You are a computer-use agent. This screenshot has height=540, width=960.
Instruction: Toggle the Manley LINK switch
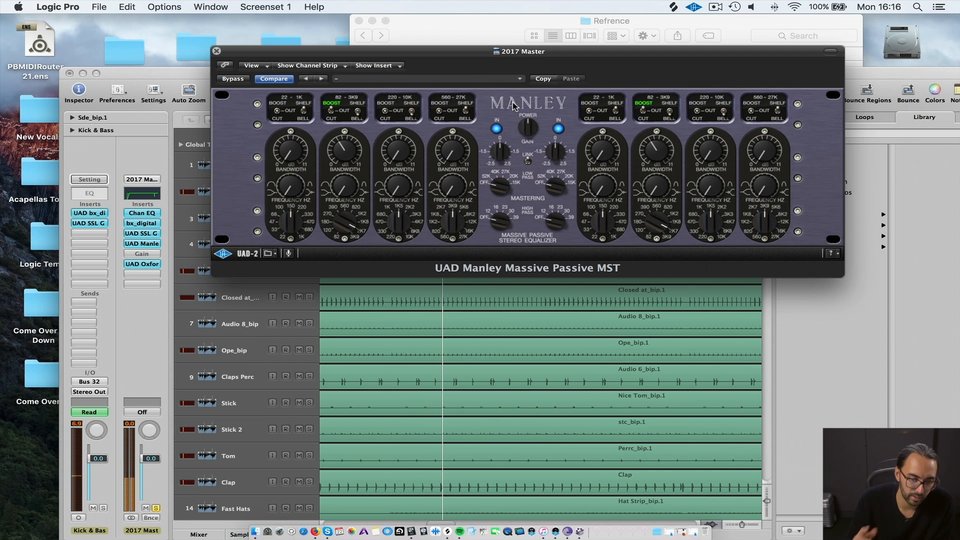pos(528,160)
